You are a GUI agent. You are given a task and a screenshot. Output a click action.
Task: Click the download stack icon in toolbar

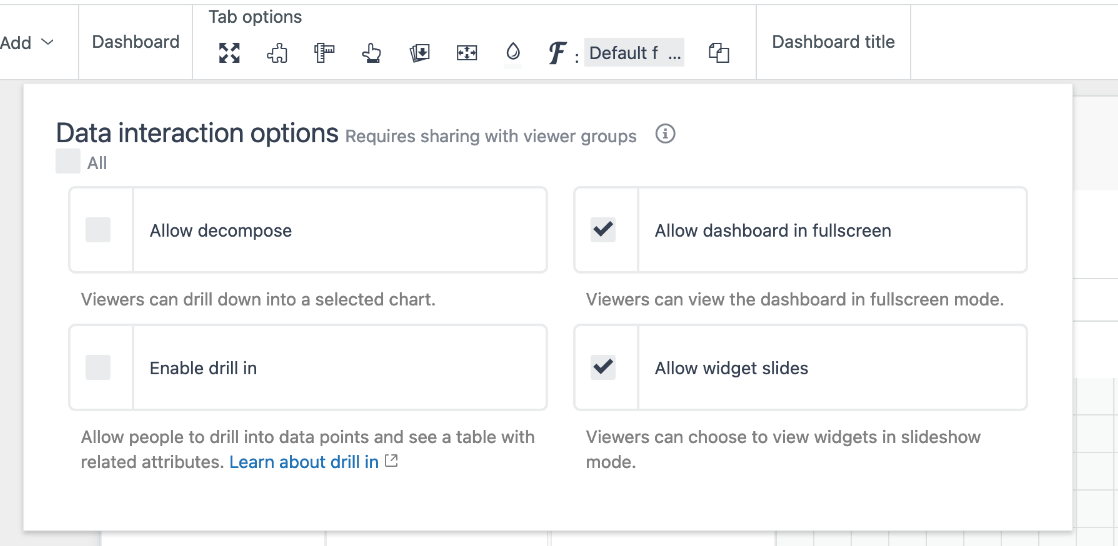pos(420,54)
